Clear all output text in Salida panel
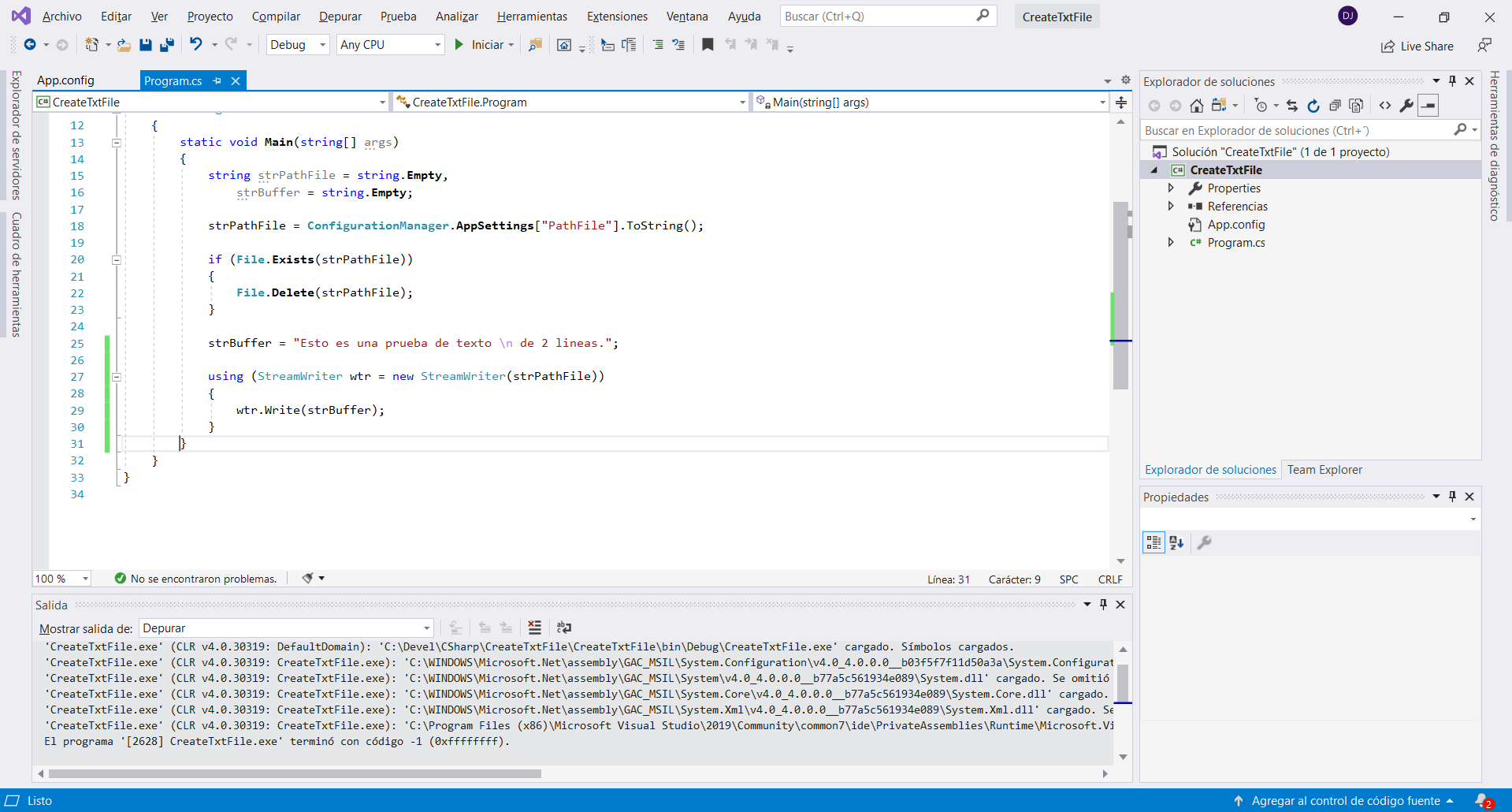 (x=534, y=628)
